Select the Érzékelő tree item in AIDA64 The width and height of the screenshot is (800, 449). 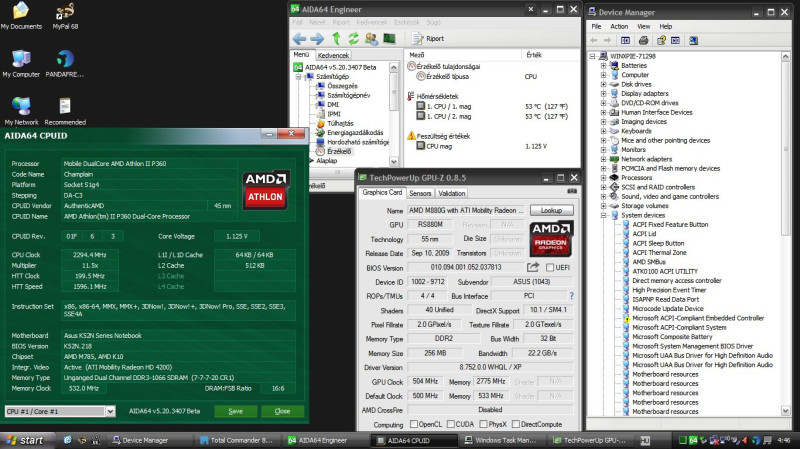tap(339, 152)
